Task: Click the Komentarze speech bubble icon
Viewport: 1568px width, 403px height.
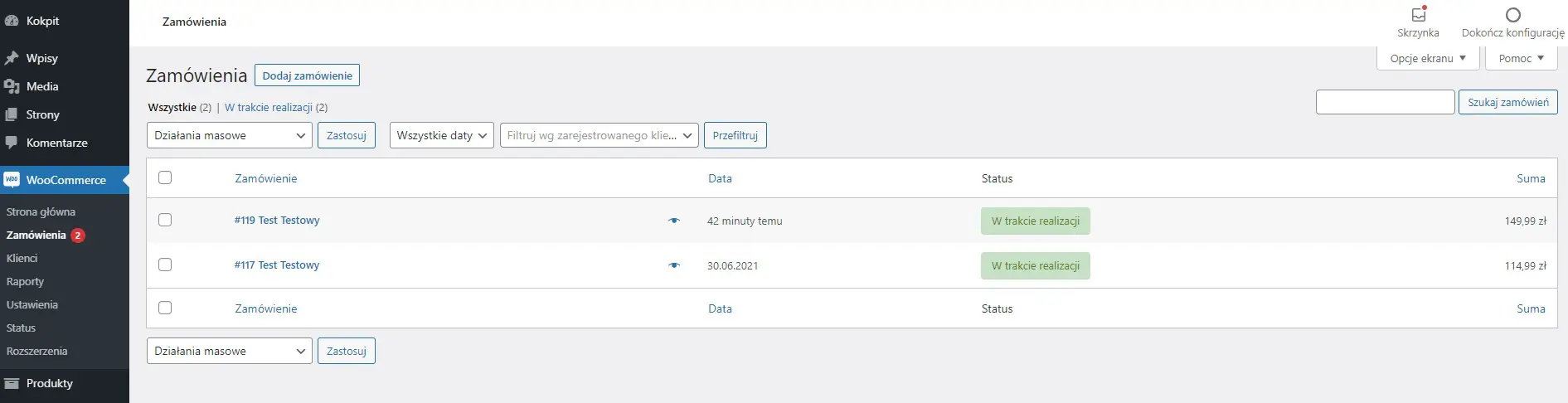Action: coord(12,143)
